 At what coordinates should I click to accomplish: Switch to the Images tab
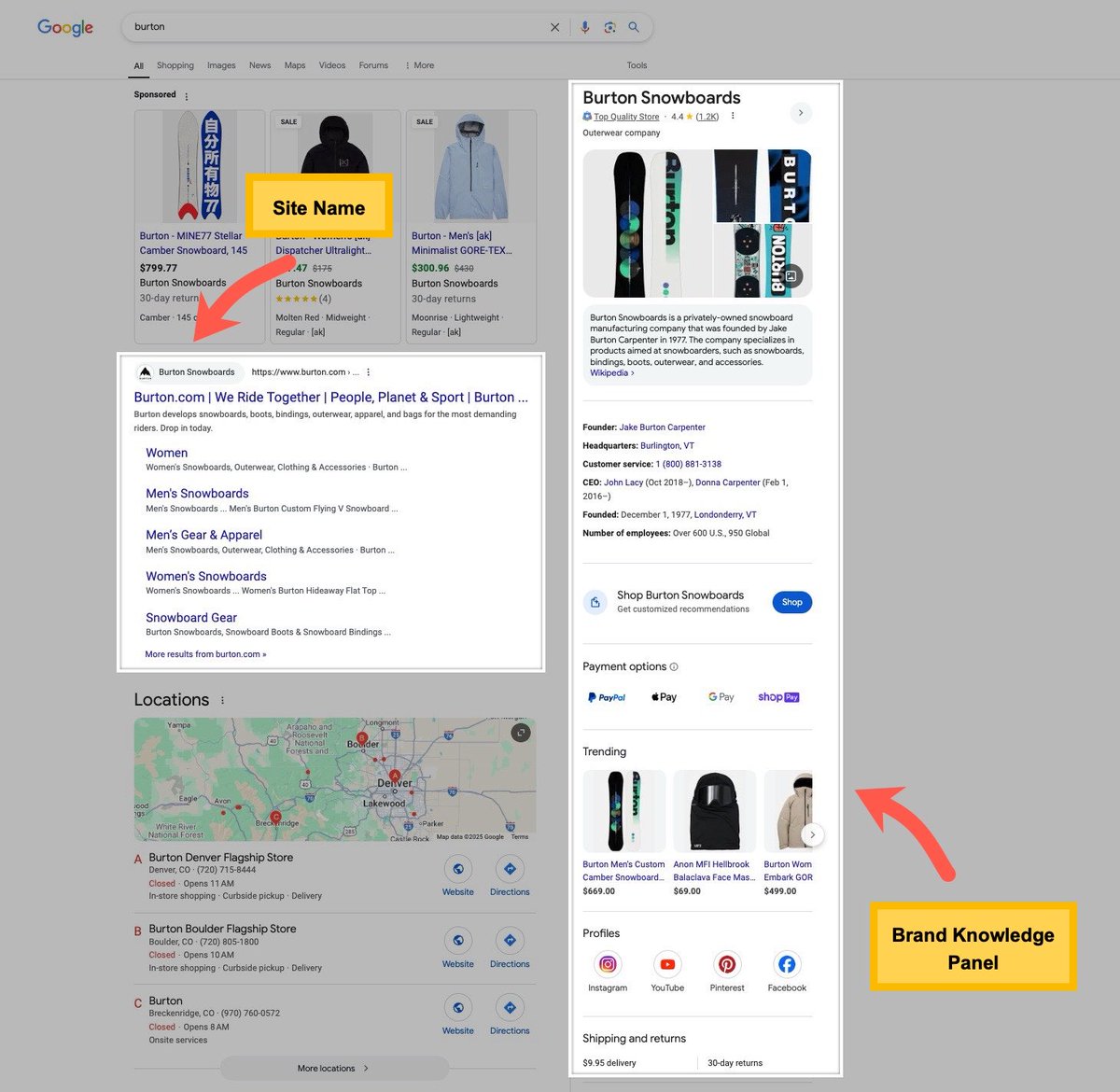click(221, 65)
